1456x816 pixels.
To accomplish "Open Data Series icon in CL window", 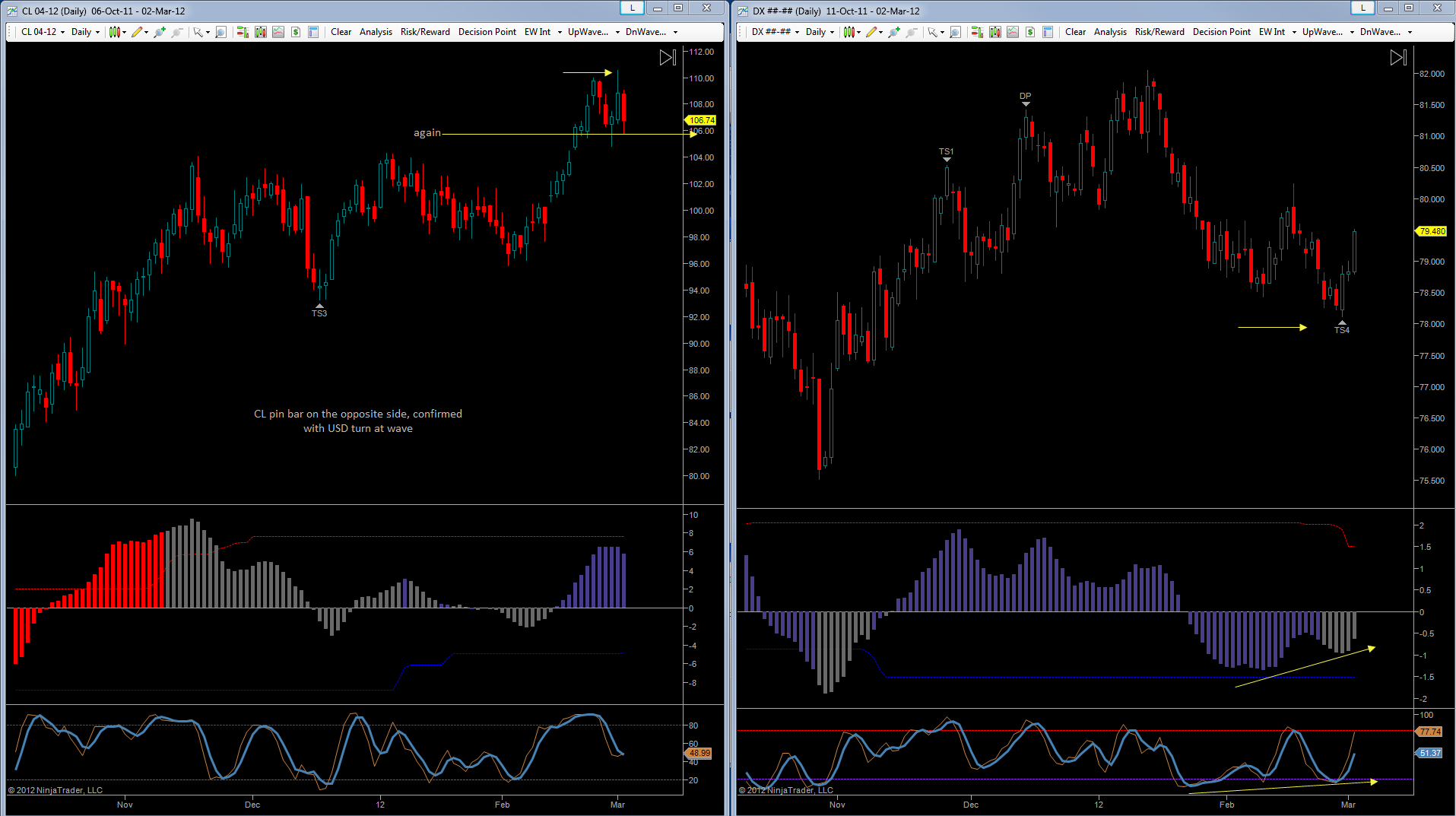I will [x=261, y=32].
